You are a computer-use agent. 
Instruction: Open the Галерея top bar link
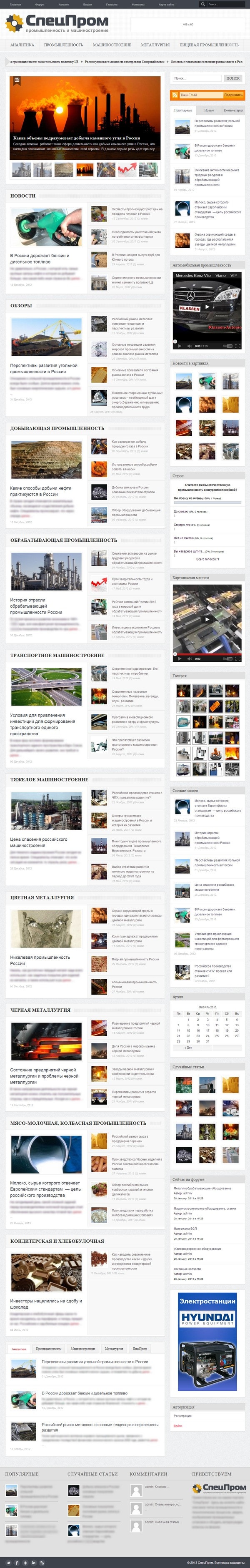[x=111, y=4]
